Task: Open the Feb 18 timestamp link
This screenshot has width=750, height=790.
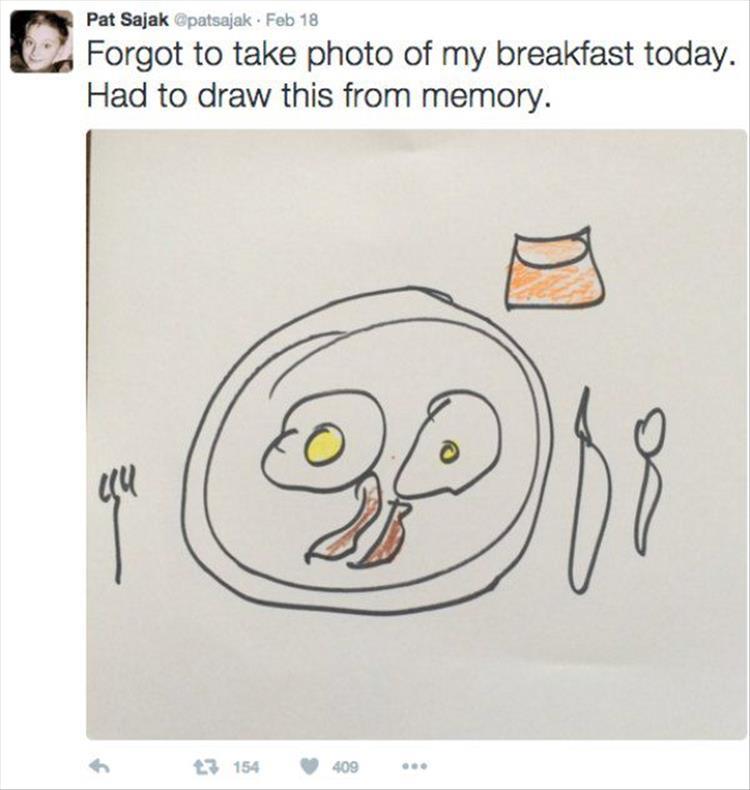Action: 292,20
